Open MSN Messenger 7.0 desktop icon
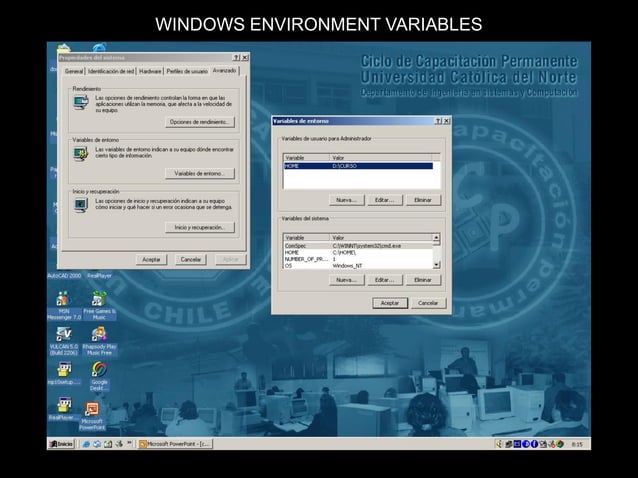638x478 pixels. point(62,299)
